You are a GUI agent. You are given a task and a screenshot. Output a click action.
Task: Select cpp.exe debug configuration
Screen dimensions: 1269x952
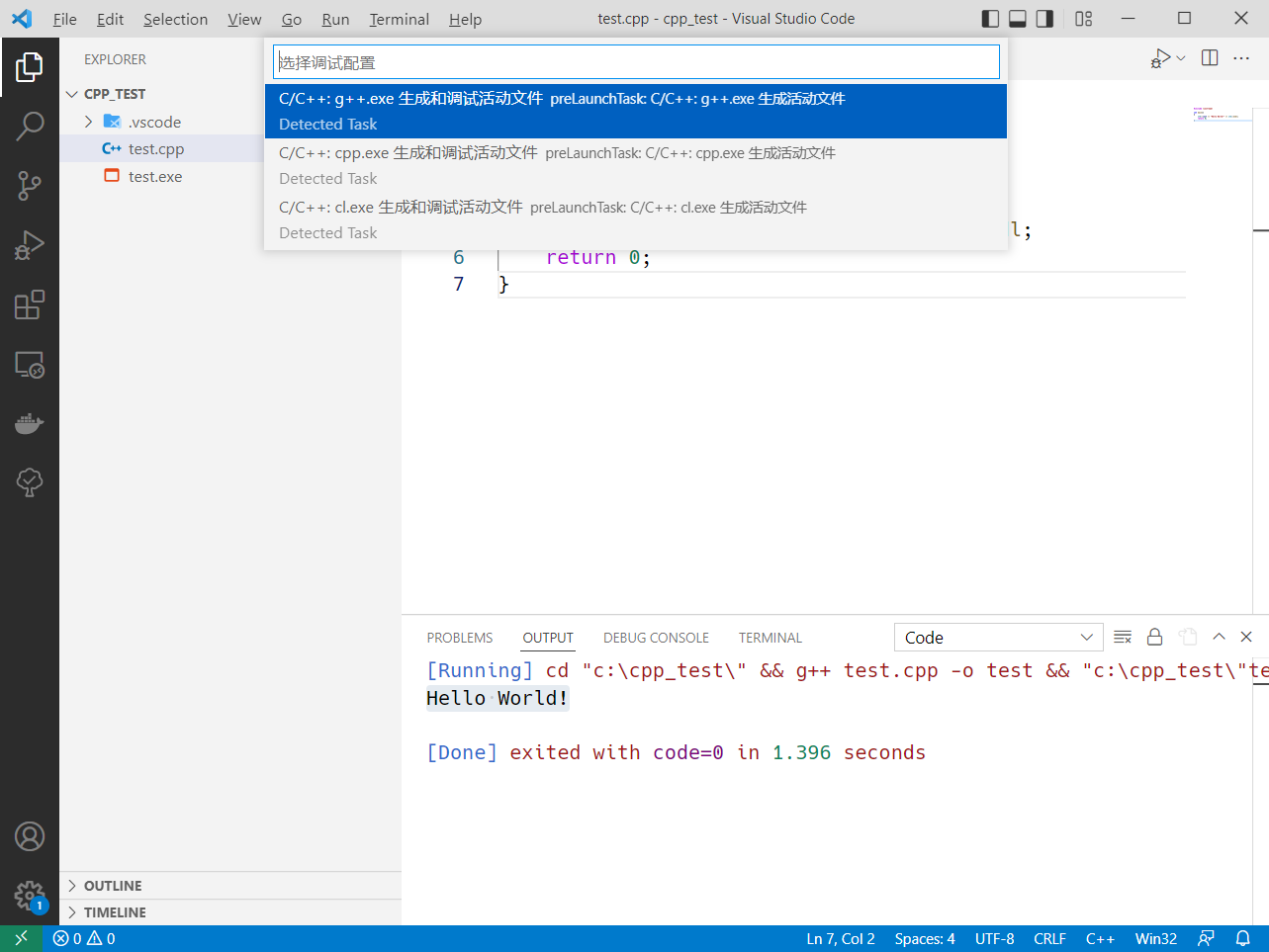tap(635, 165)
